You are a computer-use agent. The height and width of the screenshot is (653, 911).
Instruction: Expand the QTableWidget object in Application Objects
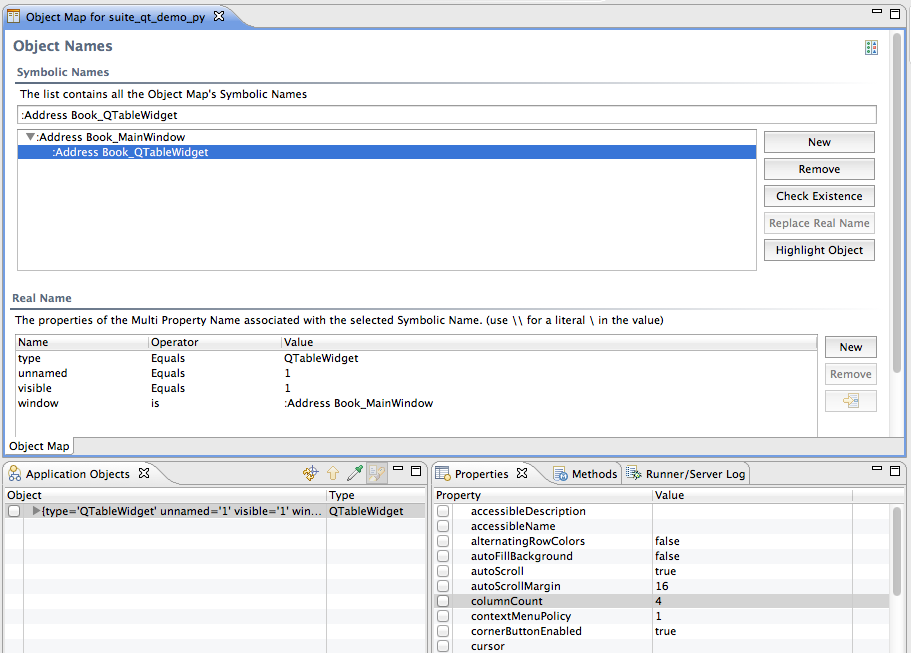tap(37, 511)
